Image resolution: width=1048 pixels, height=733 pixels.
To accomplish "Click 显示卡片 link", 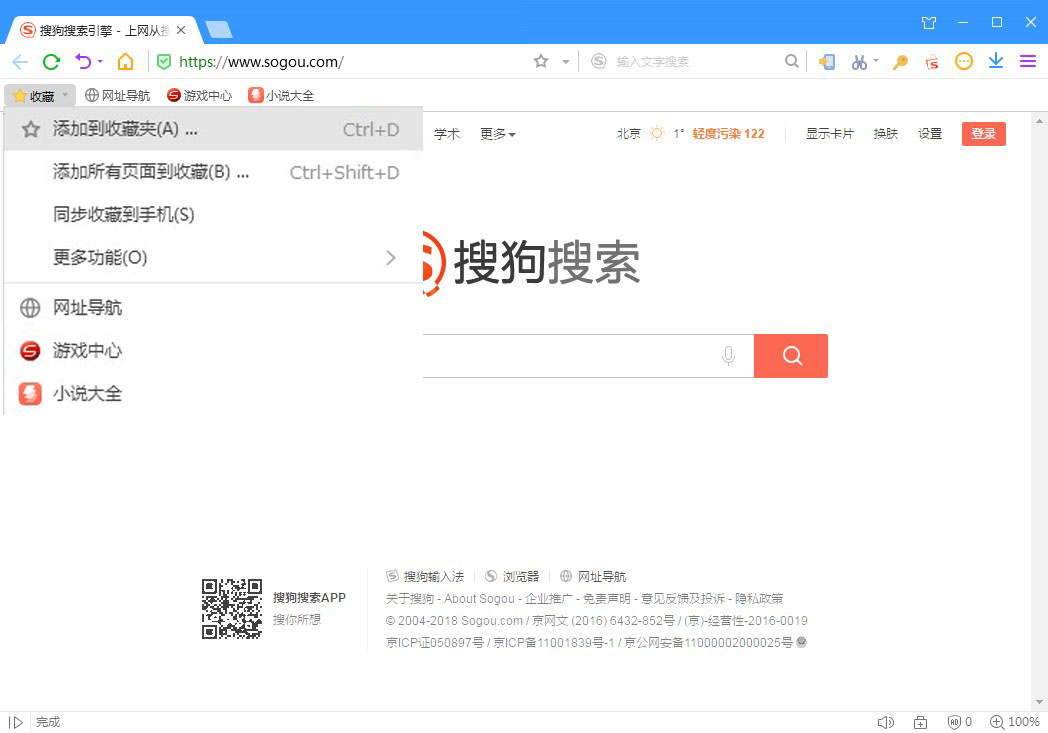I will 829,134.
